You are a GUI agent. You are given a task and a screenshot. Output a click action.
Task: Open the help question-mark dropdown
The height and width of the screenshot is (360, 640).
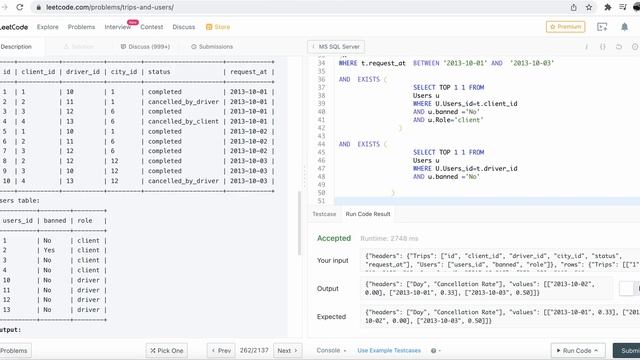click(x=435, y=351)
